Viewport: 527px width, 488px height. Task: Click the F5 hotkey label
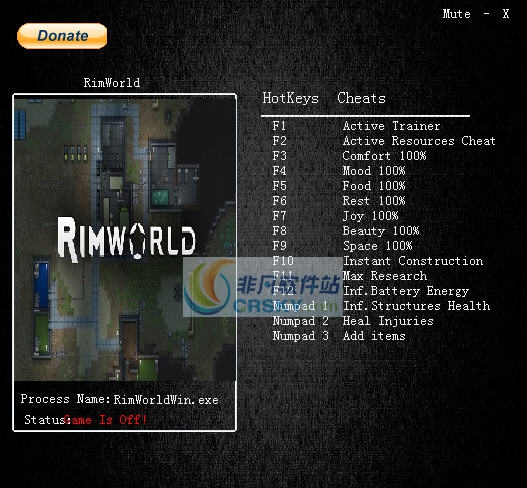coord(279,186)
